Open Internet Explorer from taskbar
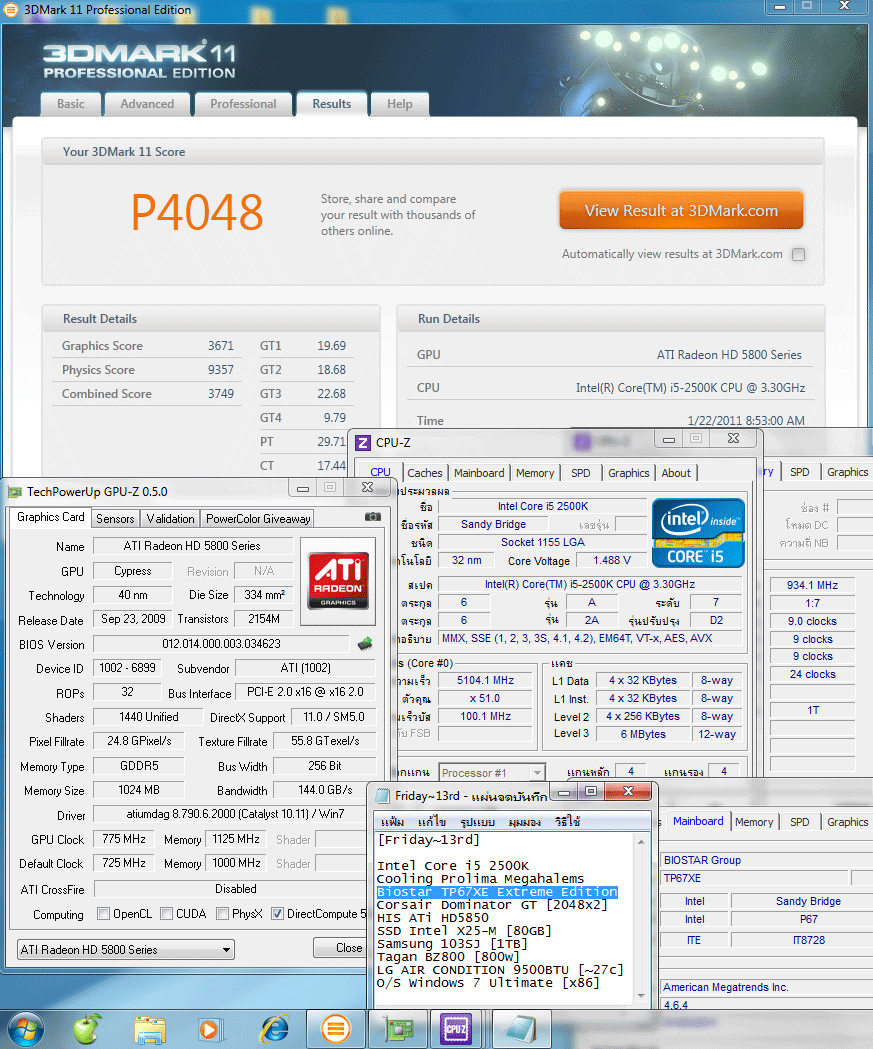The image size is (873, 1049). [x=274, y=1029]
